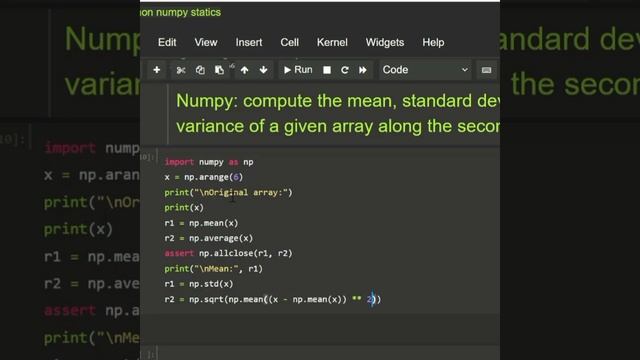The image size is (640, 360).
Task: Open the cell type dropdown showing Code
Action: (x=425, y=70)
